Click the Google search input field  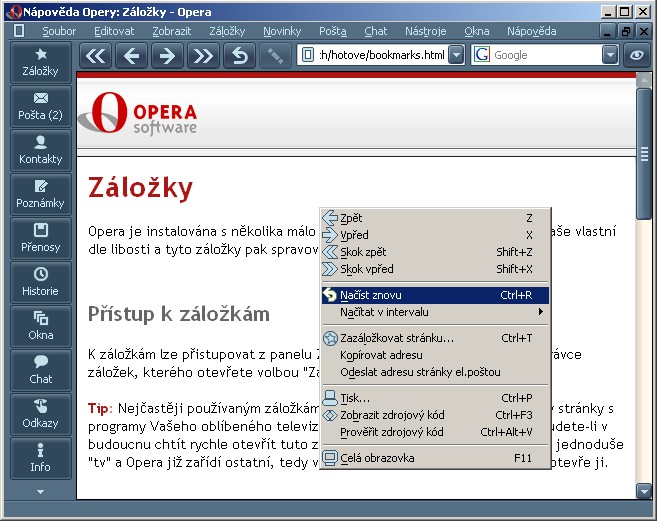(546, 55)
